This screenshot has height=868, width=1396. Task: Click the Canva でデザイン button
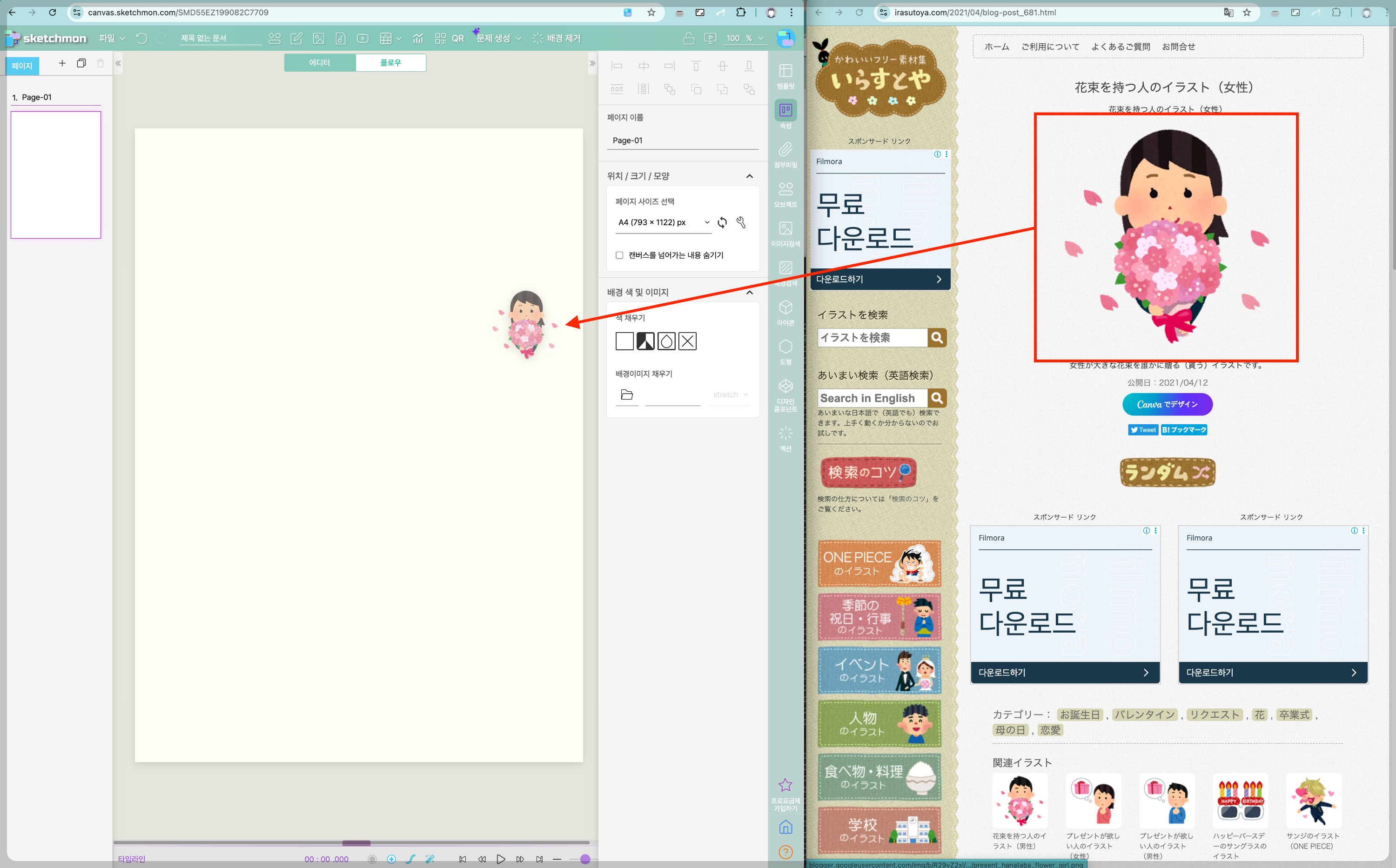click(x=1167, y=404)
